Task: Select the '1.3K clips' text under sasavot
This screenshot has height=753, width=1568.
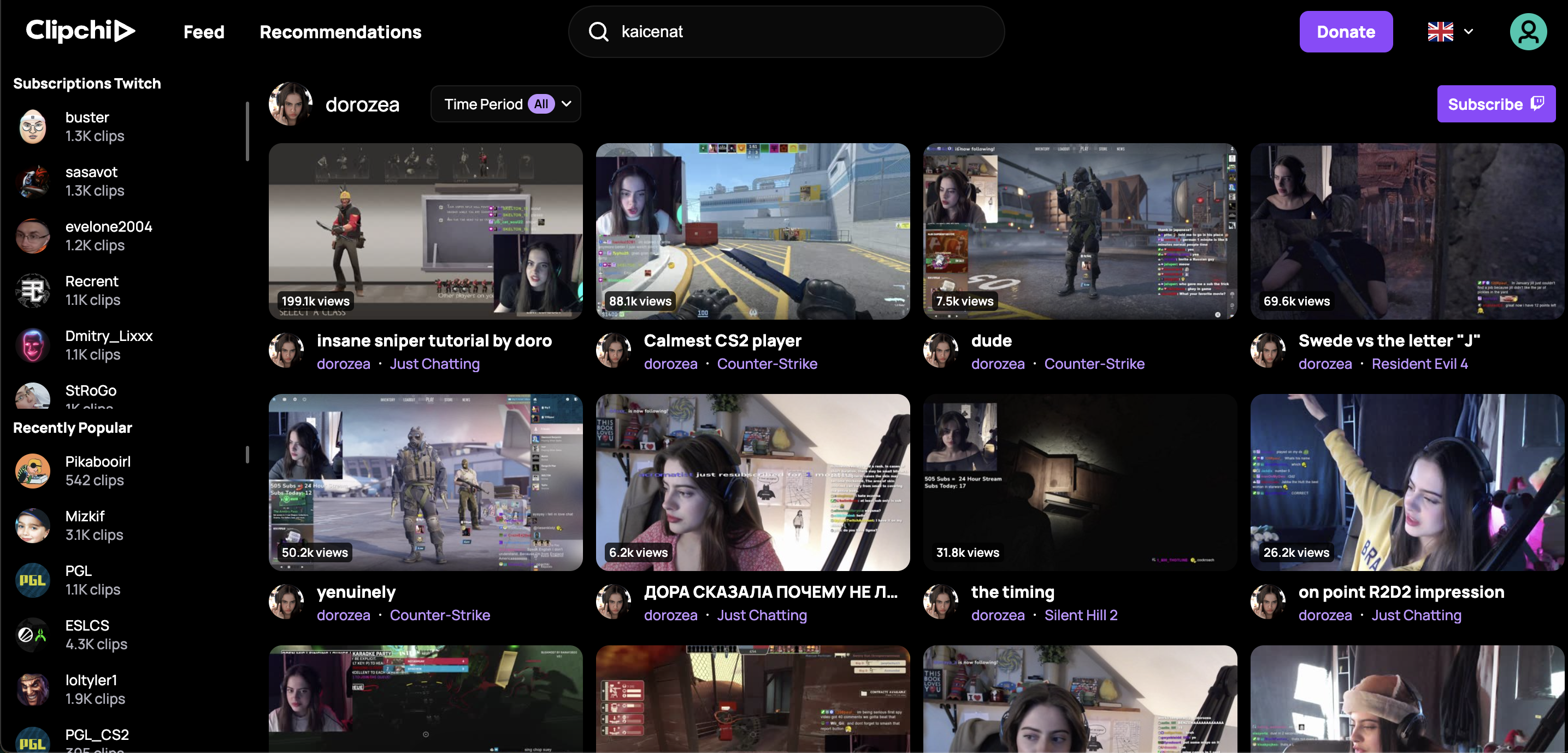Action: pos(95,191)
